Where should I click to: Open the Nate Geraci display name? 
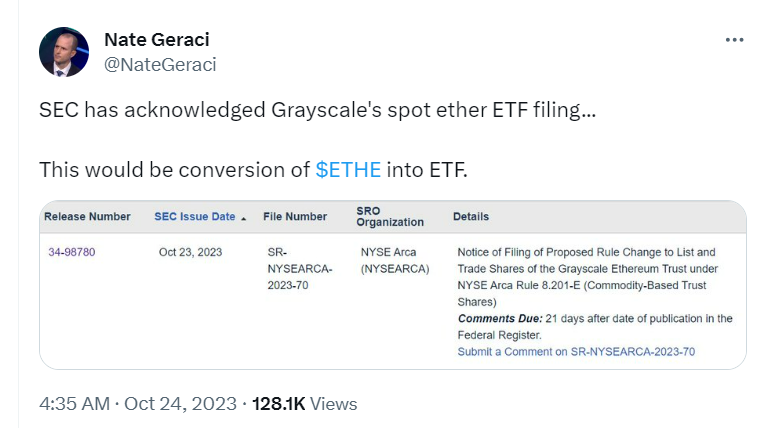(x=157, y=39)
